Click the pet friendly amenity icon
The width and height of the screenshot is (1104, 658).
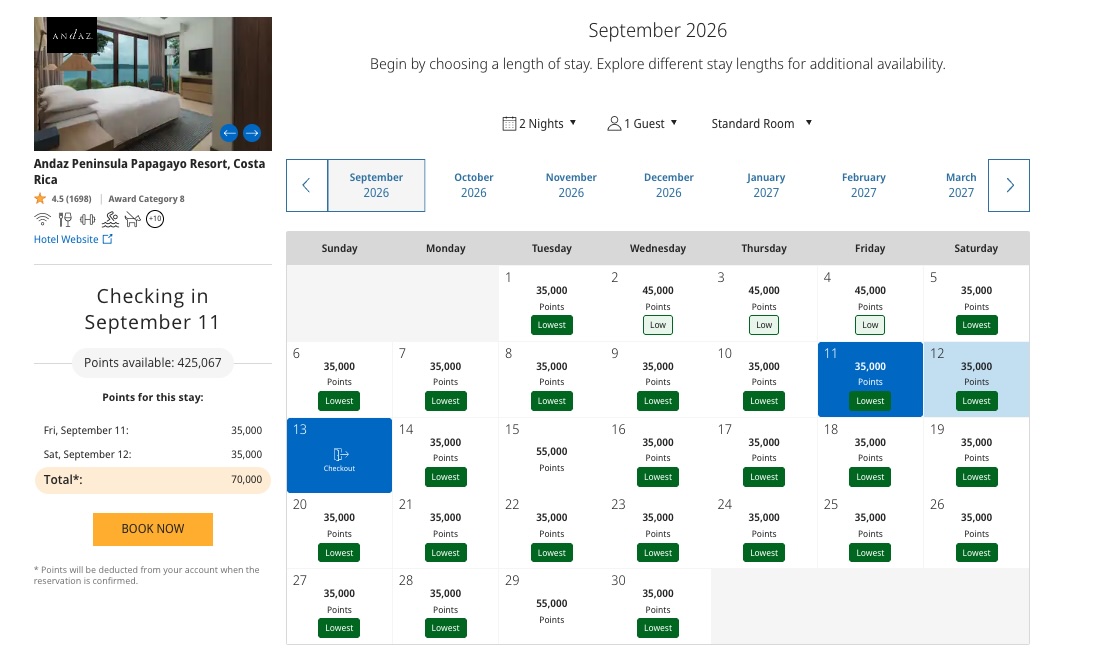132,220
